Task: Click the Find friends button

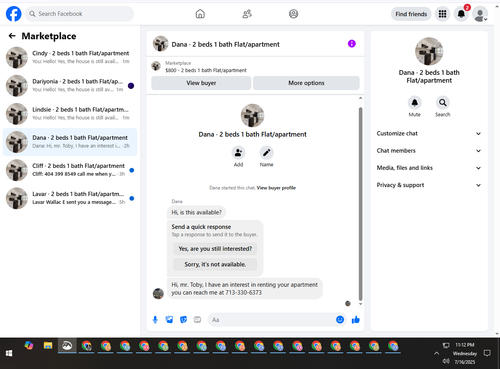Action: (x=411, y=14)
